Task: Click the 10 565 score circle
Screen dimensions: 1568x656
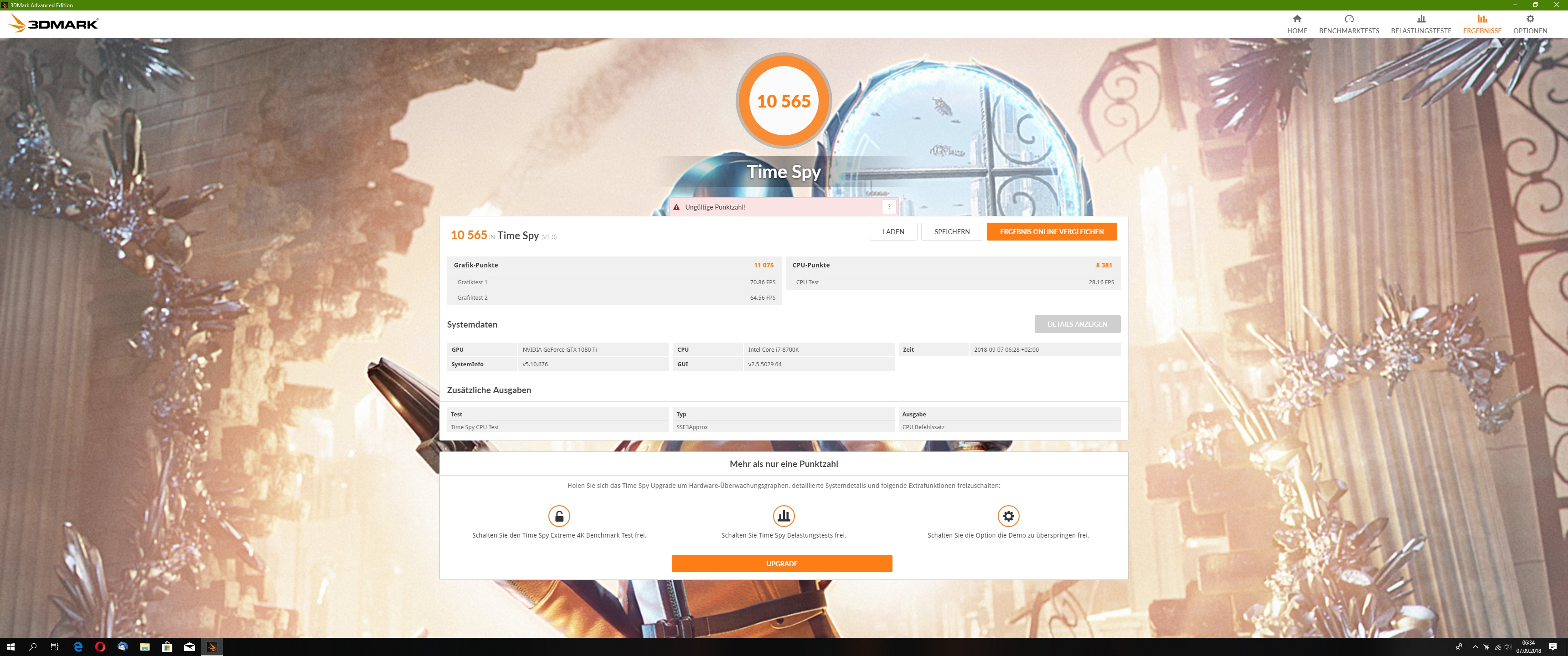Action: click(784, 101)
